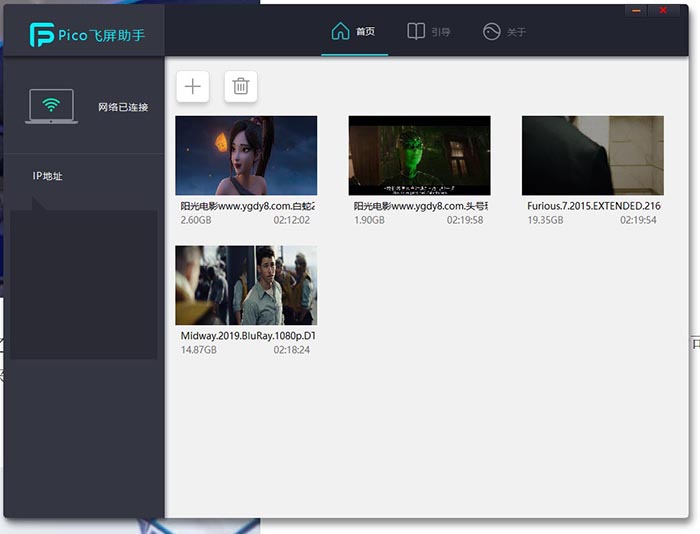Close the Pico window

click(663, 10)
